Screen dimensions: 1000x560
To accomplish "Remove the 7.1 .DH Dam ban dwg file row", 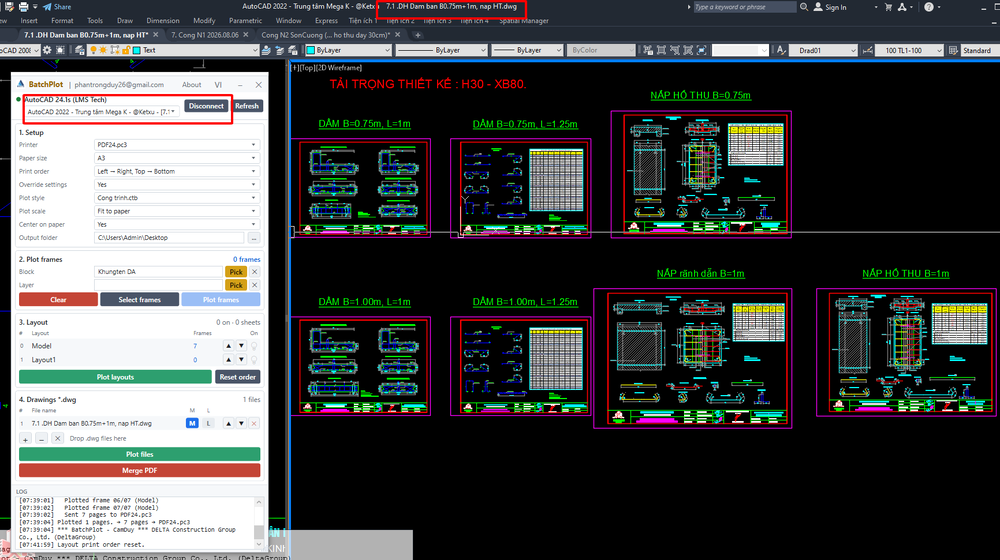I will (254, 424).
